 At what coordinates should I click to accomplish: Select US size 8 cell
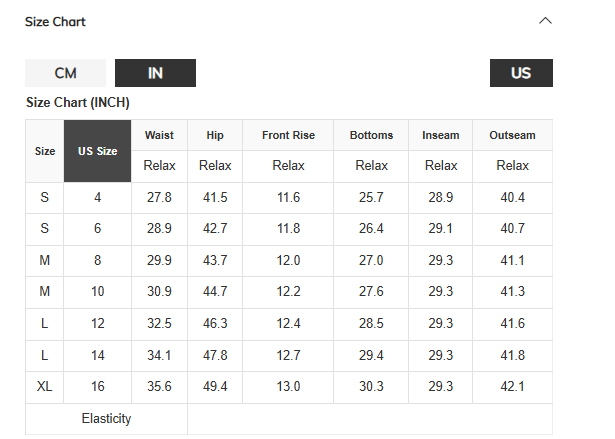[98, 260]
